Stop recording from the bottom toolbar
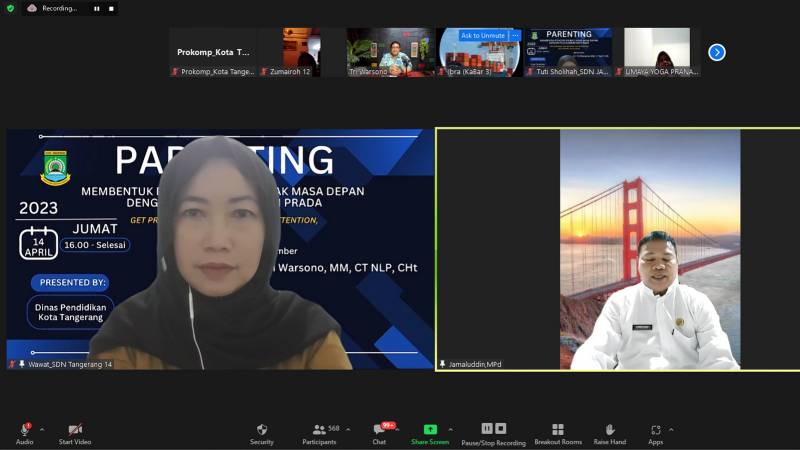 501,428
